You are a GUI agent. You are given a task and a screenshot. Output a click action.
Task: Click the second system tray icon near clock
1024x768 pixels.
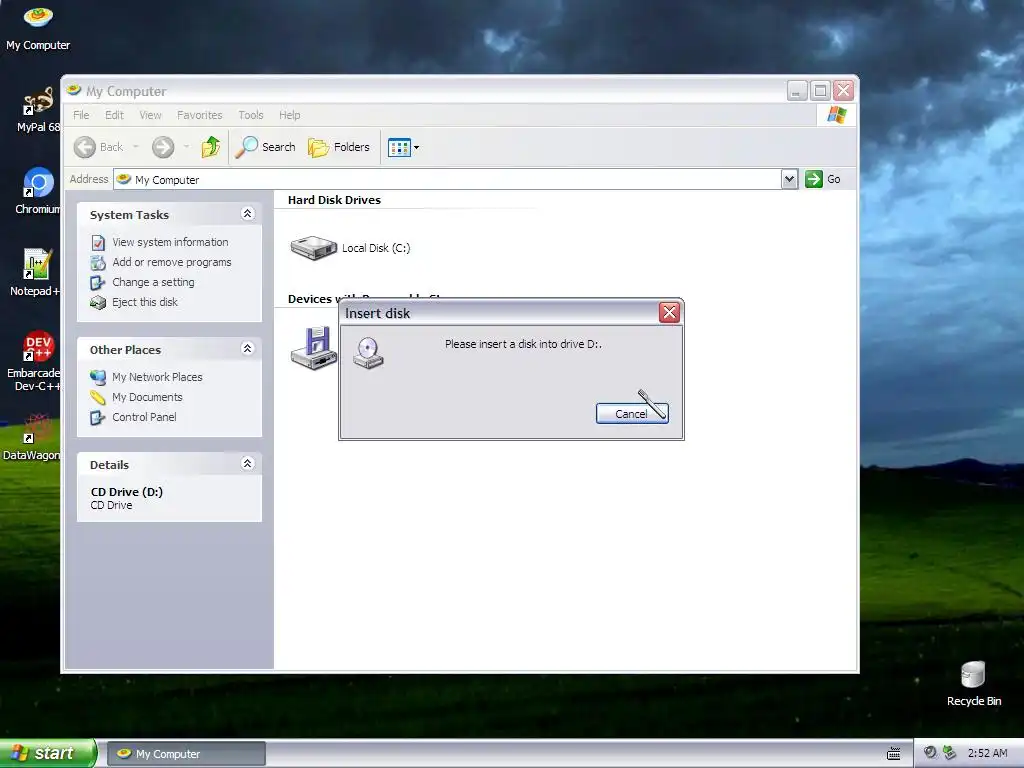coord(950,753)
